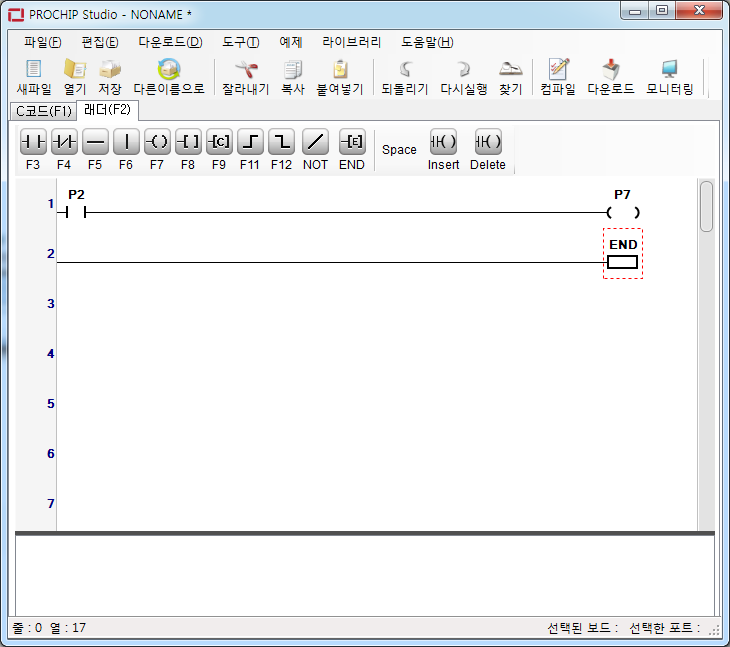The image size is (730, 647).
Task: Click the 다운로드 toolbar icon
Action: click(611, 69)
